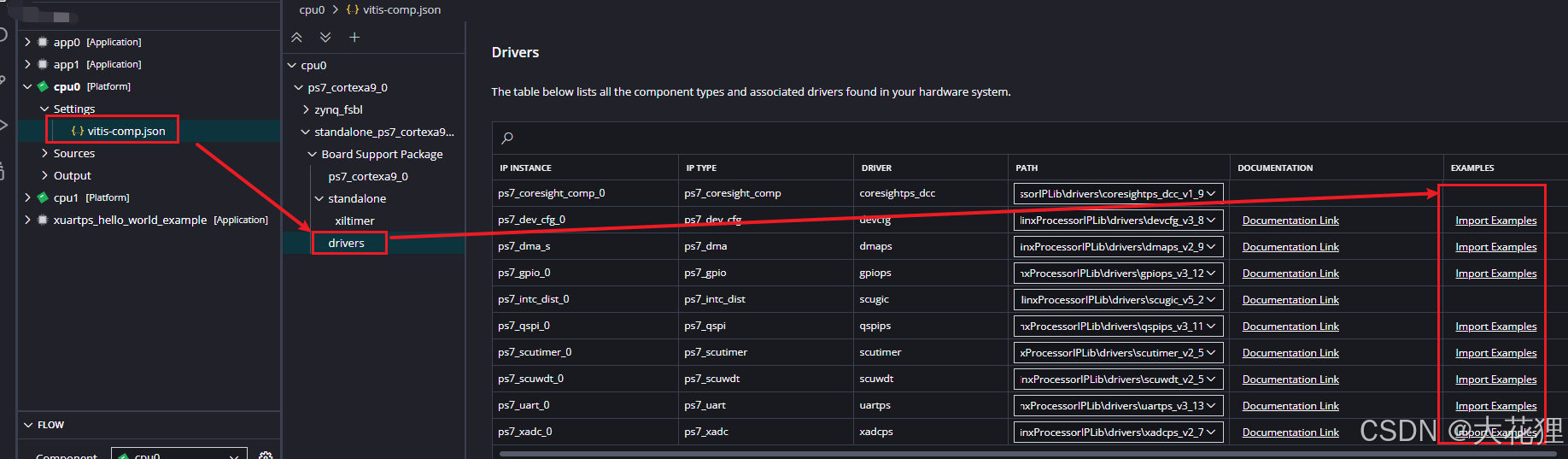This screenshot has height=459, width=1568.
Task: Click vitis-comp.json in the breadcrumb
Action: tap(401, 9)
